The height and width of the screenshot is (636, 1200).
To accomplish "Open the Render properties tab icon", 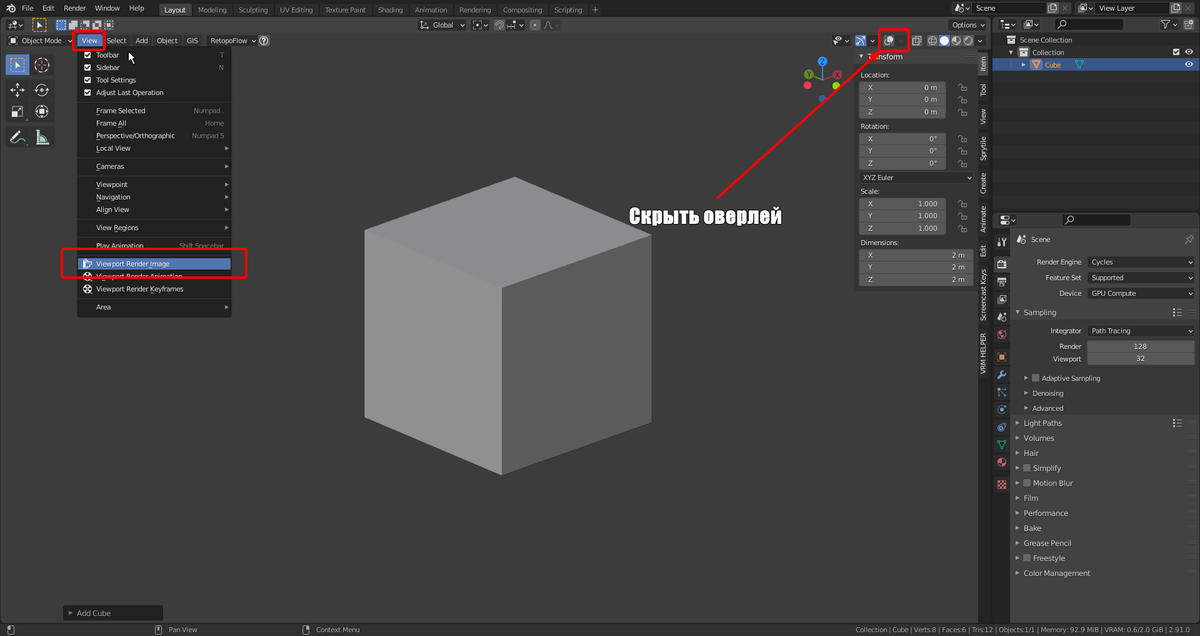I will tap(1002, 264).
